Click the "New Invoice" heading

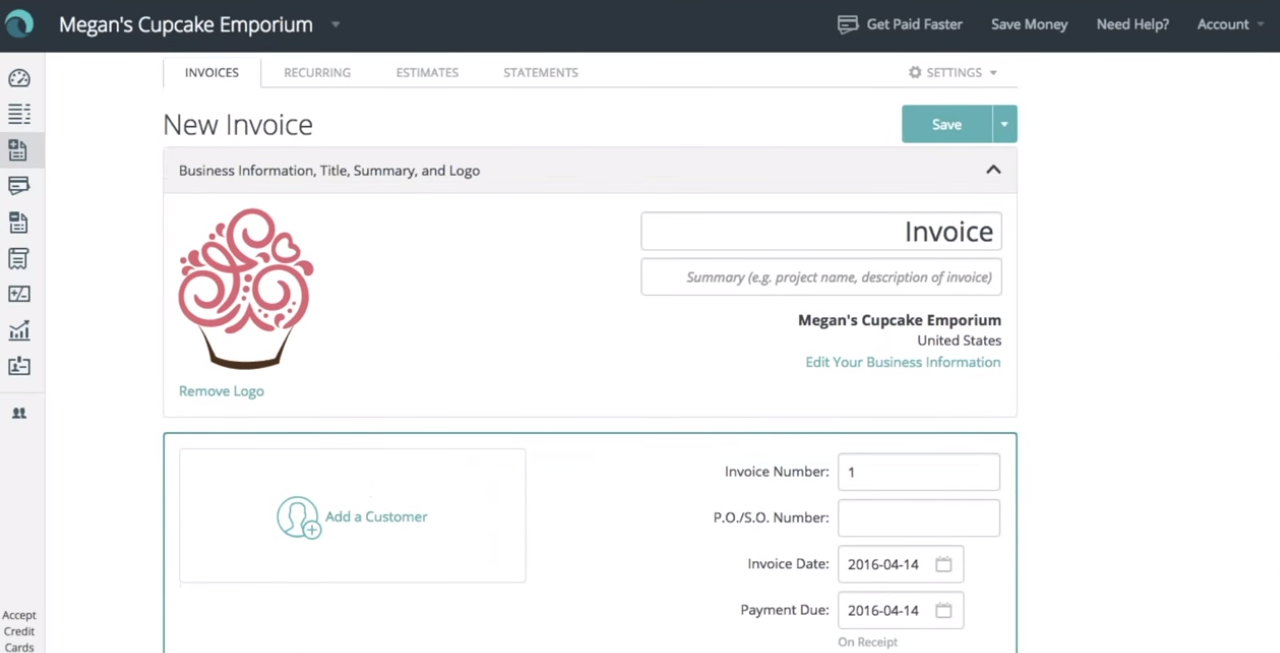coord(238,124)
